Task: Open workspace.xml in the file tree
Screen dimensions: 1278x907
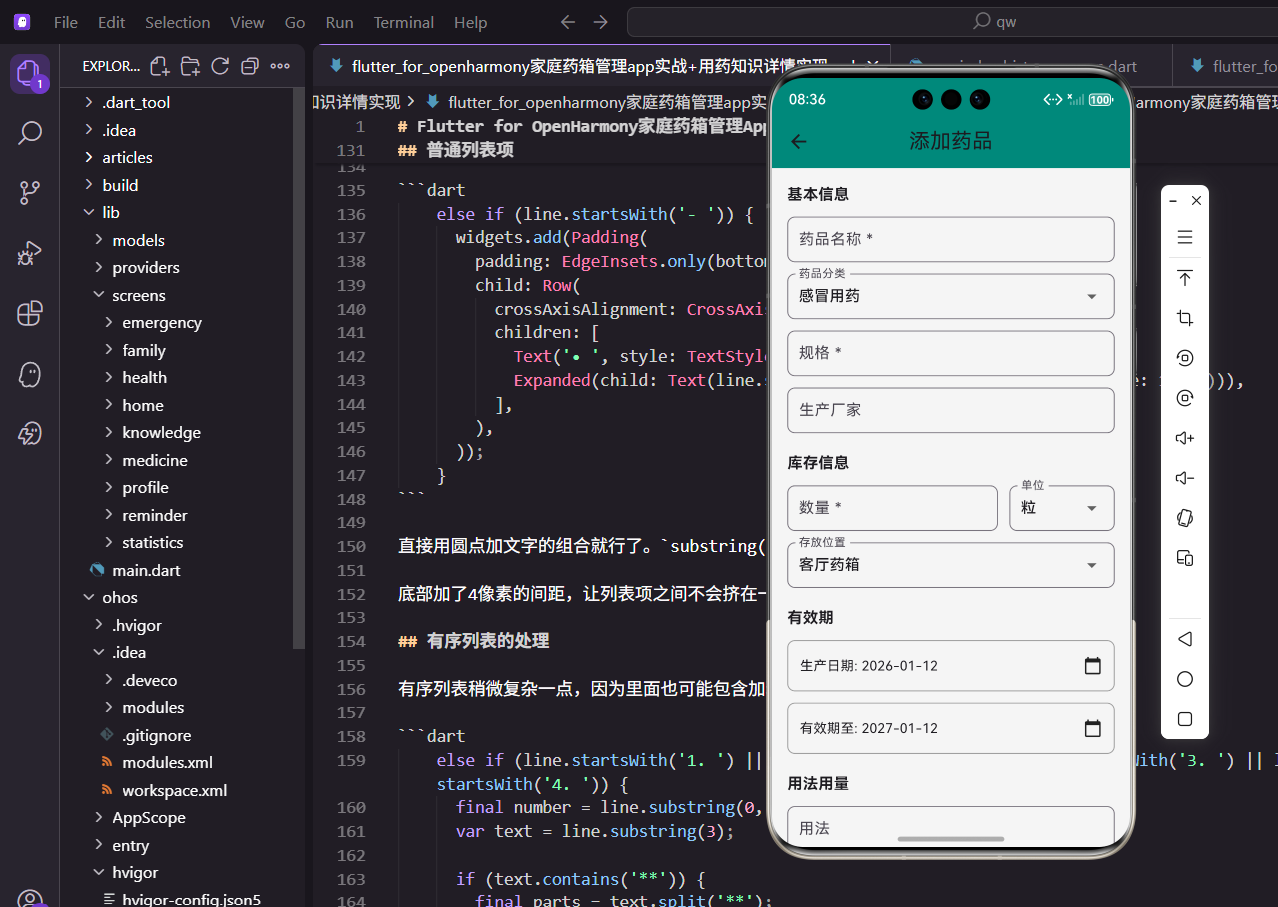Action: tap(174, 790)
